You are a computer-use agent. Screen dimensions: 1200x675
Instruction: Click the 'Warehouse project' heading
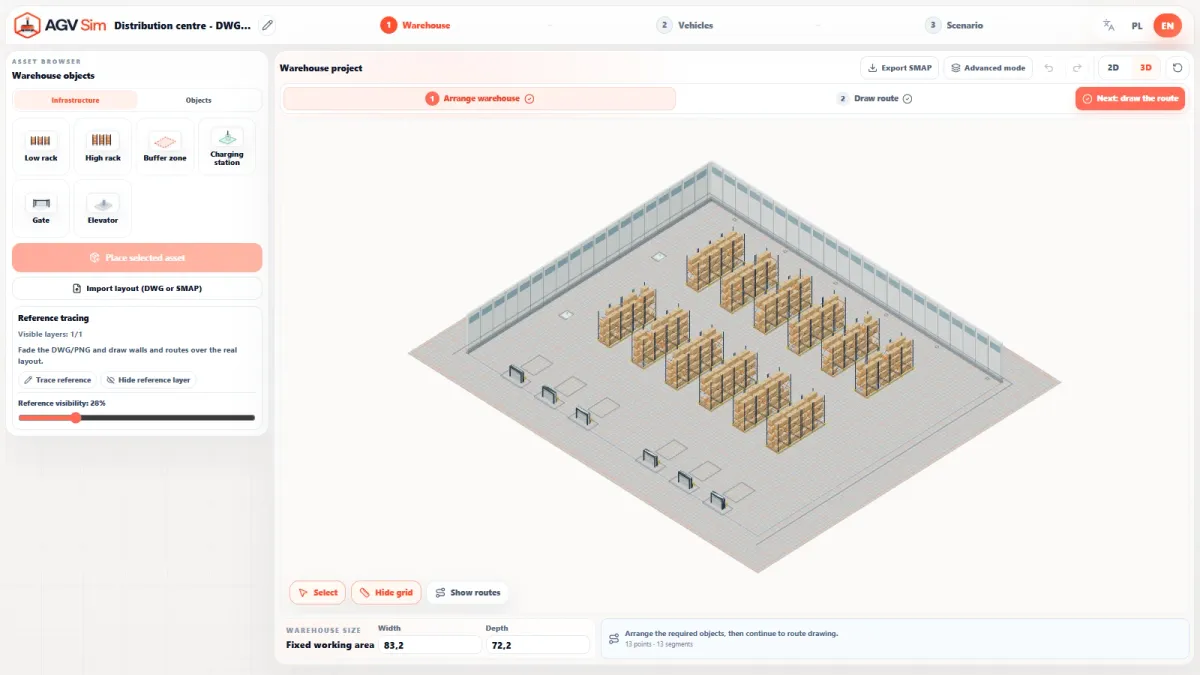click(321, 68)
